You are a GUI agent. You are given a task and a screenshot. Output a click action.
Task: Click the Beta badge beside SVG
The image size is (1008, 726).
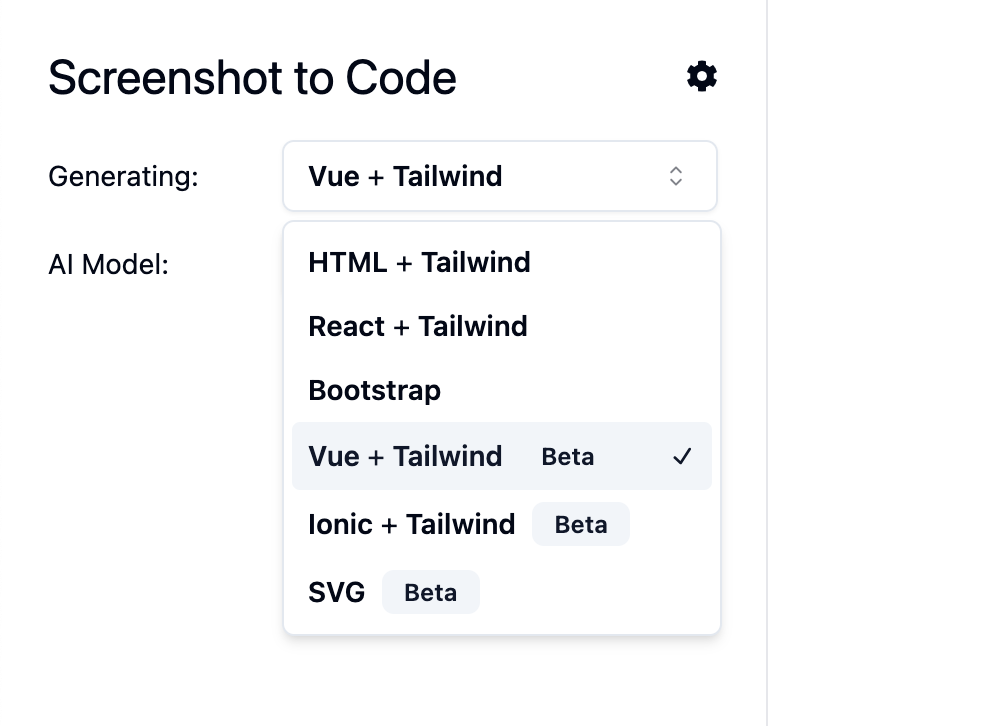(431, 592)
